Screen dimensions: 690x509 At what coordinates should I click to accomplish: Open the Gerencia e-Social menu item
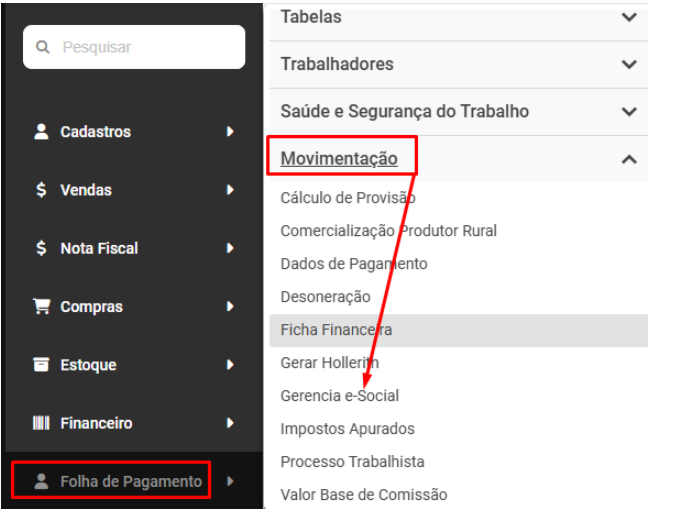click(340, 396)
